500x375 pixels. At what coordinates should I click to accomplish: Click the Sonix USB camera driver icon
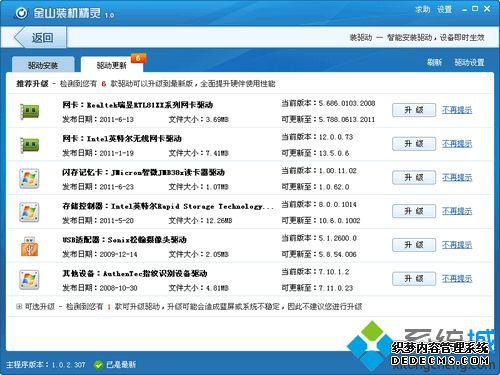pyautogui.click(x=29, y=246)
